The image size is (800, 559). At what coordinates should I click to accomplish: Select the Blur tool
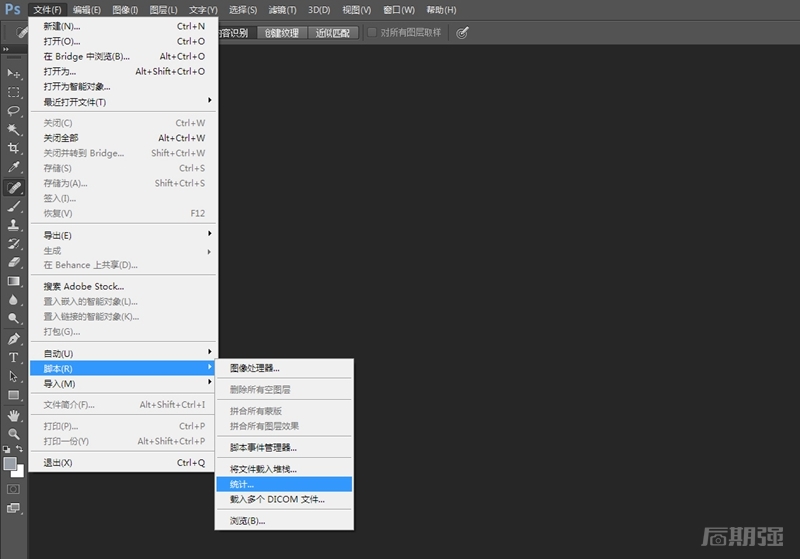14,300
